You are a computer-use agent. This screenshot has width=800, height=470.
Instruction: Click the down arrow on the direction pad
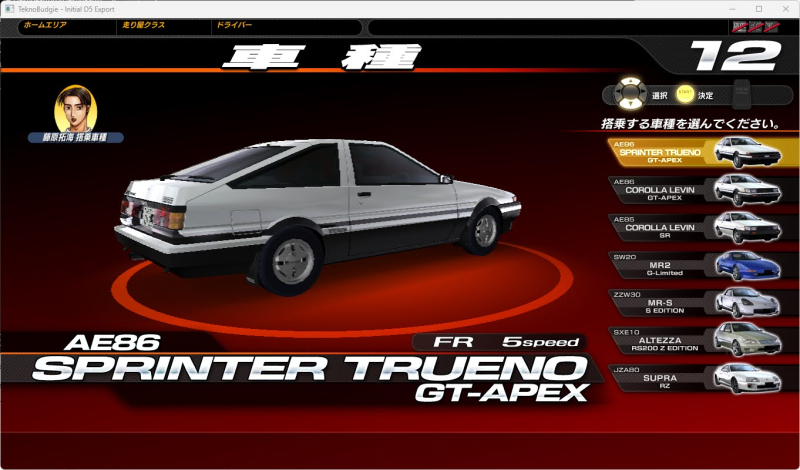tap(631, 105)
